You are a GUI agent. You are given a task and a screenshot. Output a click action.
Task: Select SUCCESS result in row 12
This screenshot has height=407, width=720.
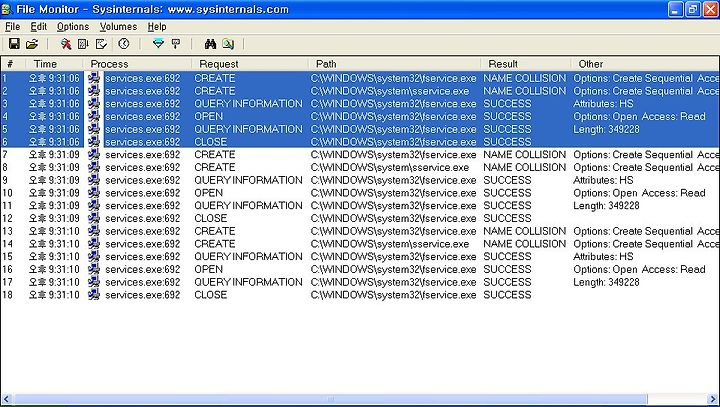pos(507,218)
